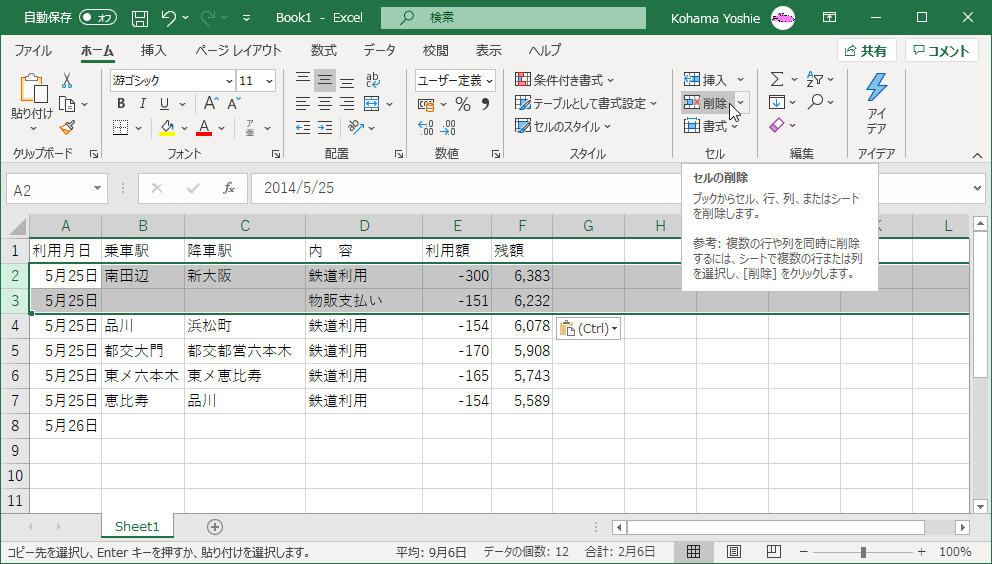Click the Format Painter brush icon
The height and width of the screenshot is (564, 992).
67,128
